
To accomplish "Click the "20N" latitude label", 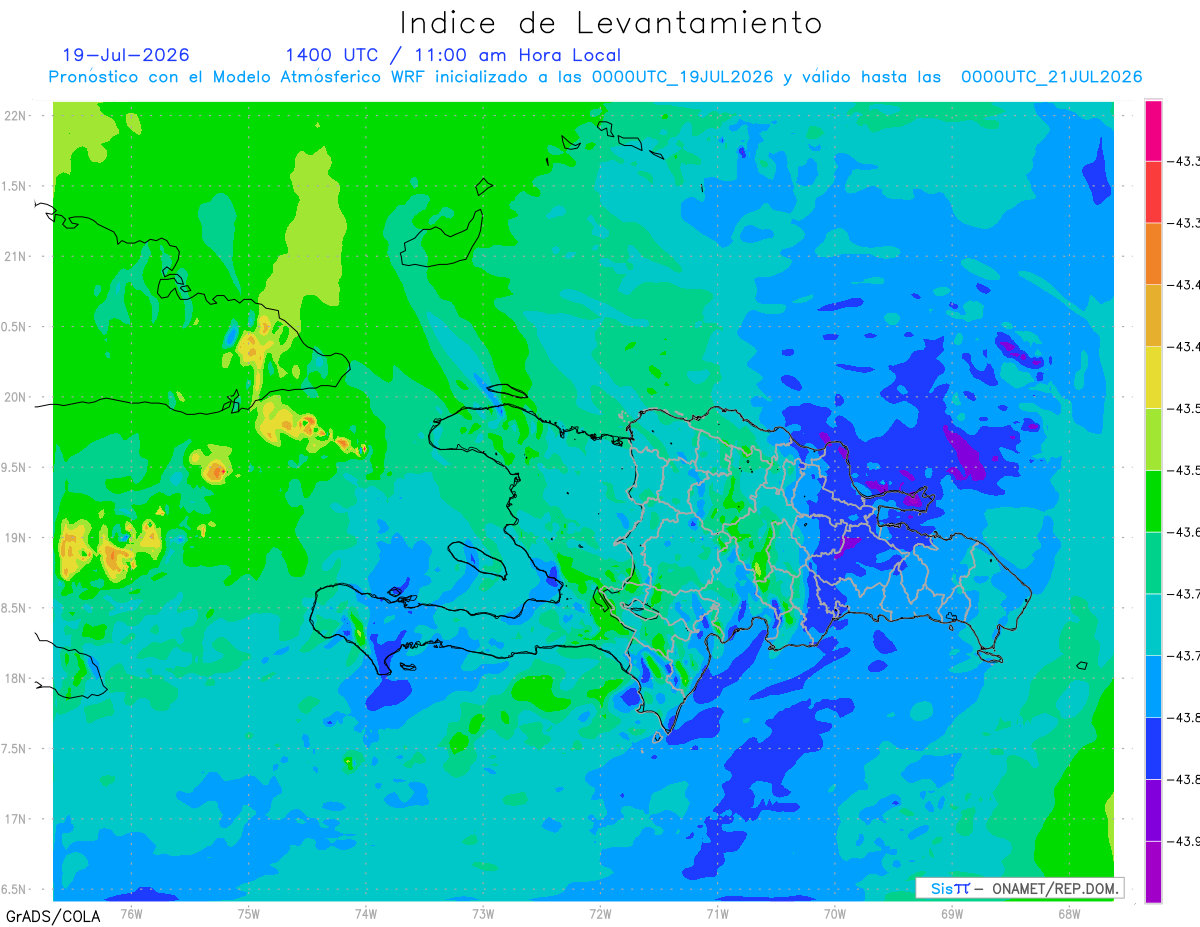I will coord(16,397).
